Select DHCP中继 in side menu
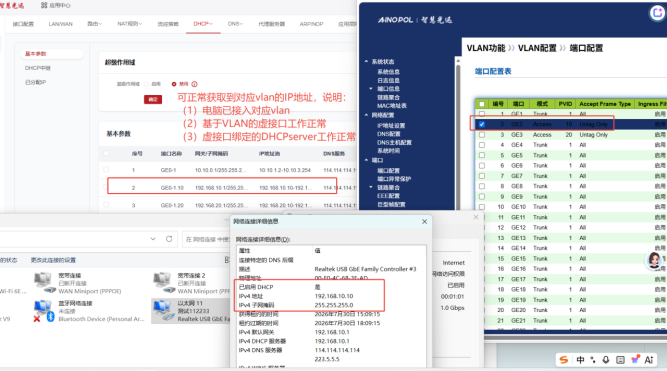667x371 pixels. point(37,68)
